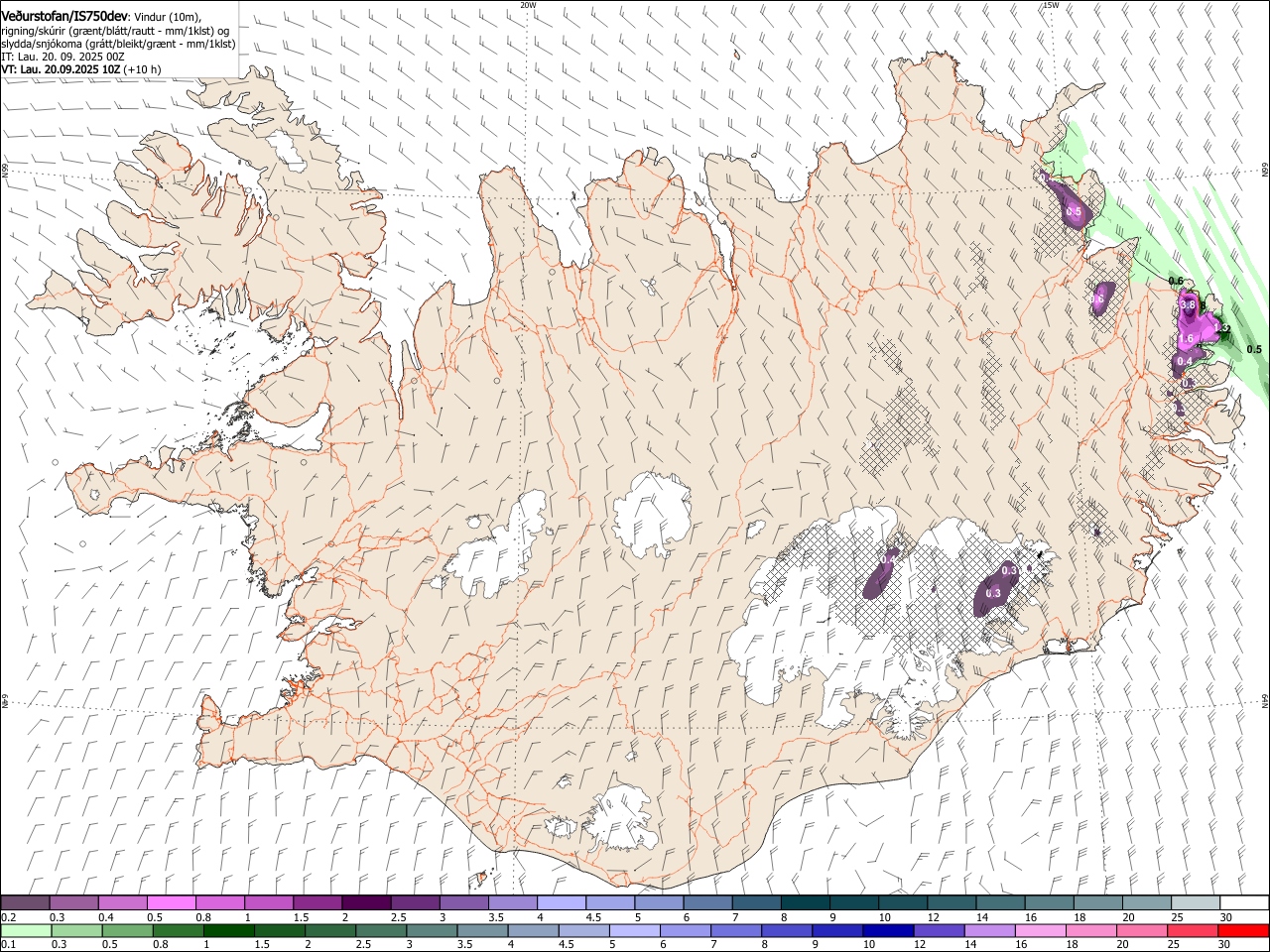Click the 'rigning/skúrir' legend description line
The height and width of the screenshot is (952, 1270).
116,31
